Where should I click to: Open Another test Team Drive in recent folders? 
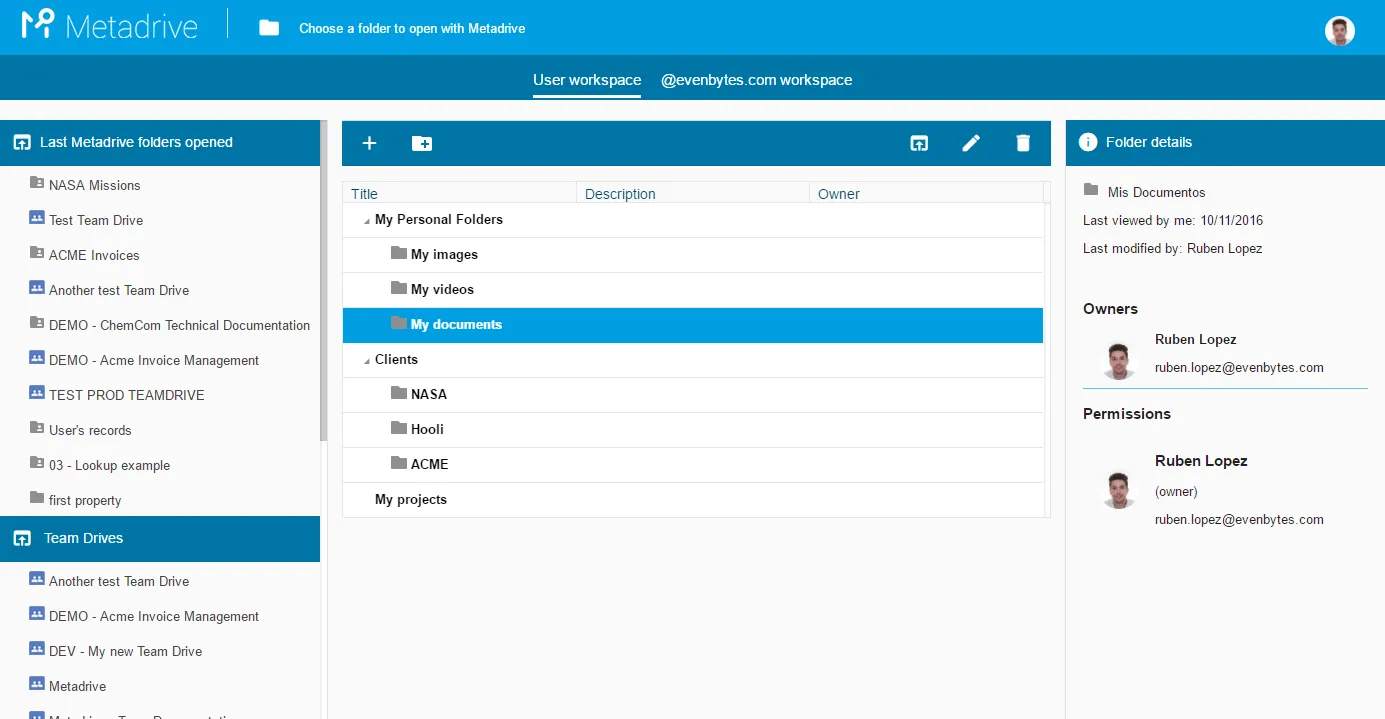coord(119,290)
